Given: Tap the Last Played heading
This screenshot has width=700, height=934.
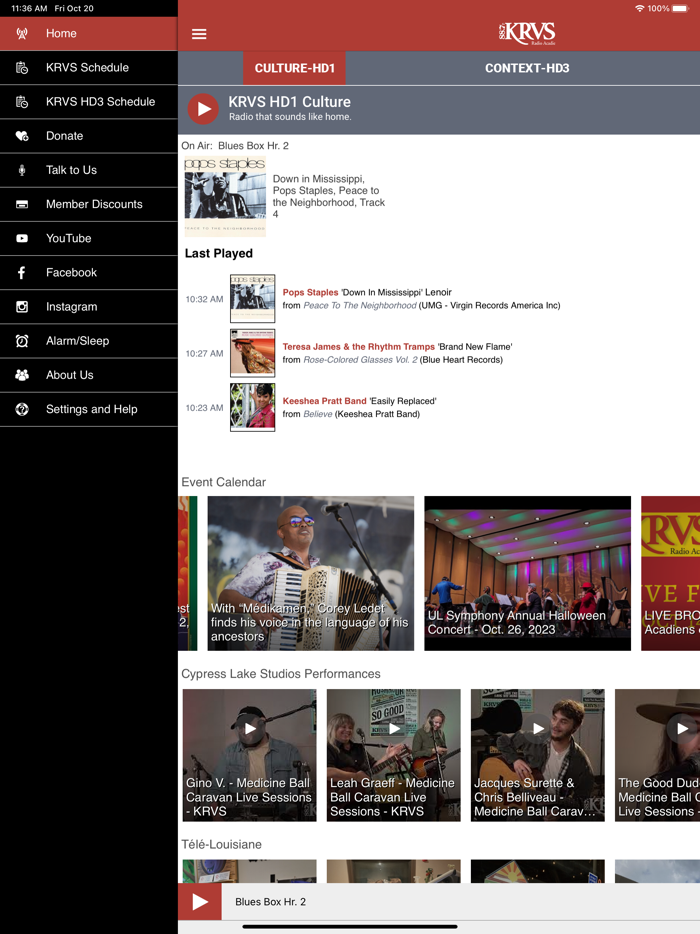Looking at the screenshot, I should (219, 254).
